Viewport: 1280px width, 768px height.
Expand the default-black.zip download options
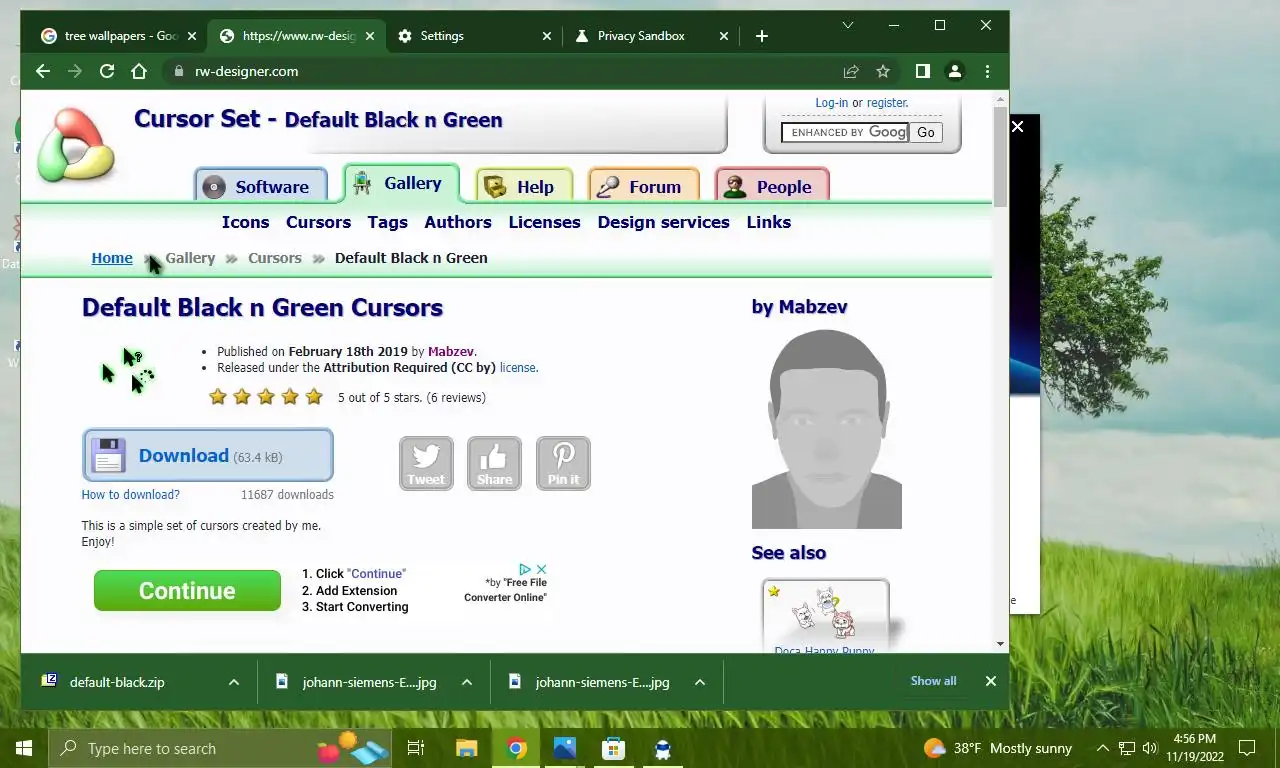pos(233,682)
